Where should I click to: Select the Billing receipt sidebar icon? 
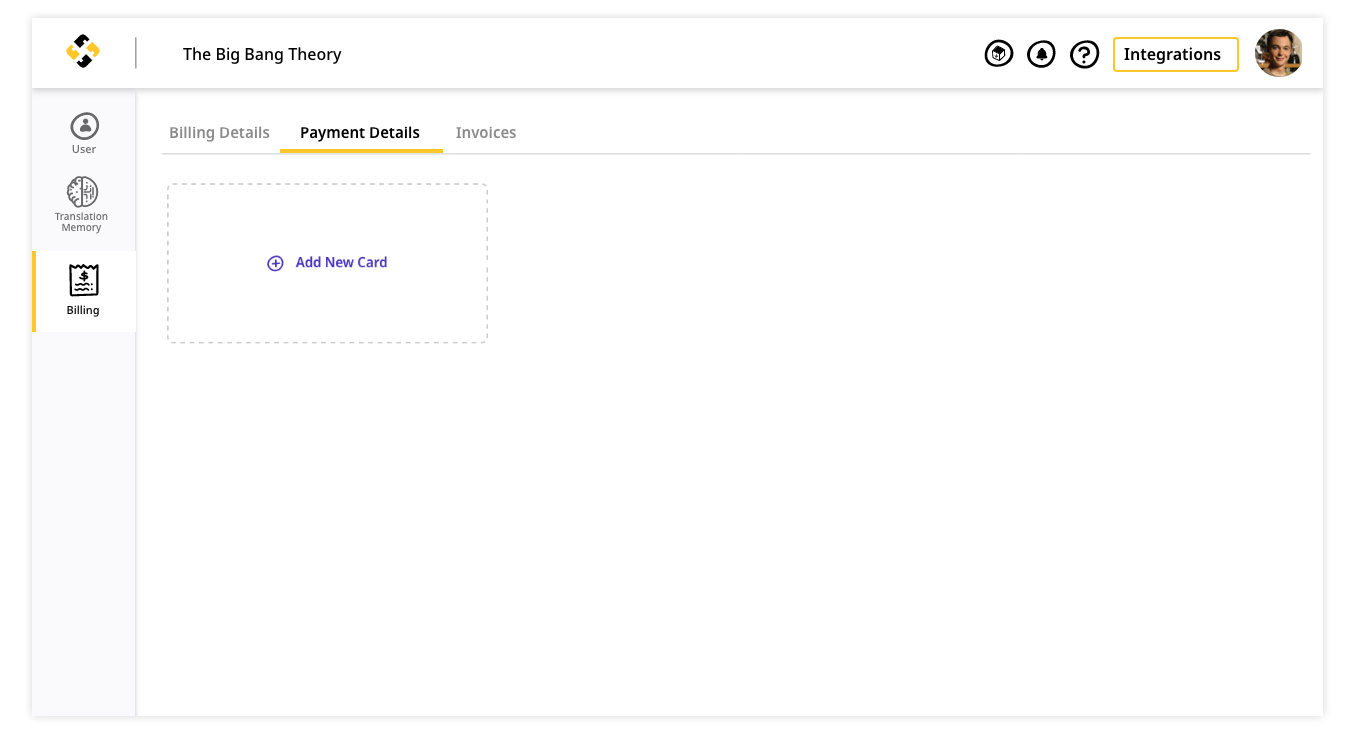point(84,280)
